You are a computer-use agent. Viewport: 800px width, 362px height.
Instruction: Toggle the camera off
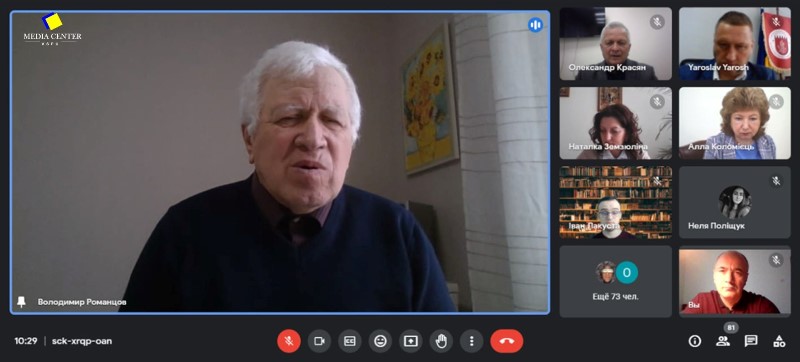point(319,341)
